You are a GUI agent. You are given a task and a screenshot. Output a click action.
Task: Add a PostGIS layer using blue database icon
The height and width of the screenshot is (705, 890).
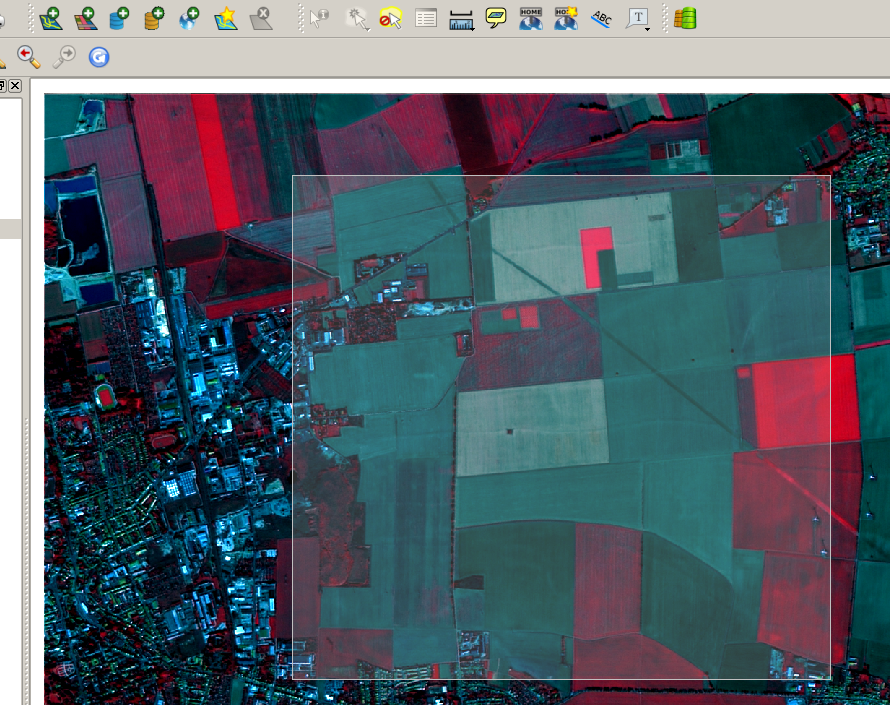120,17
